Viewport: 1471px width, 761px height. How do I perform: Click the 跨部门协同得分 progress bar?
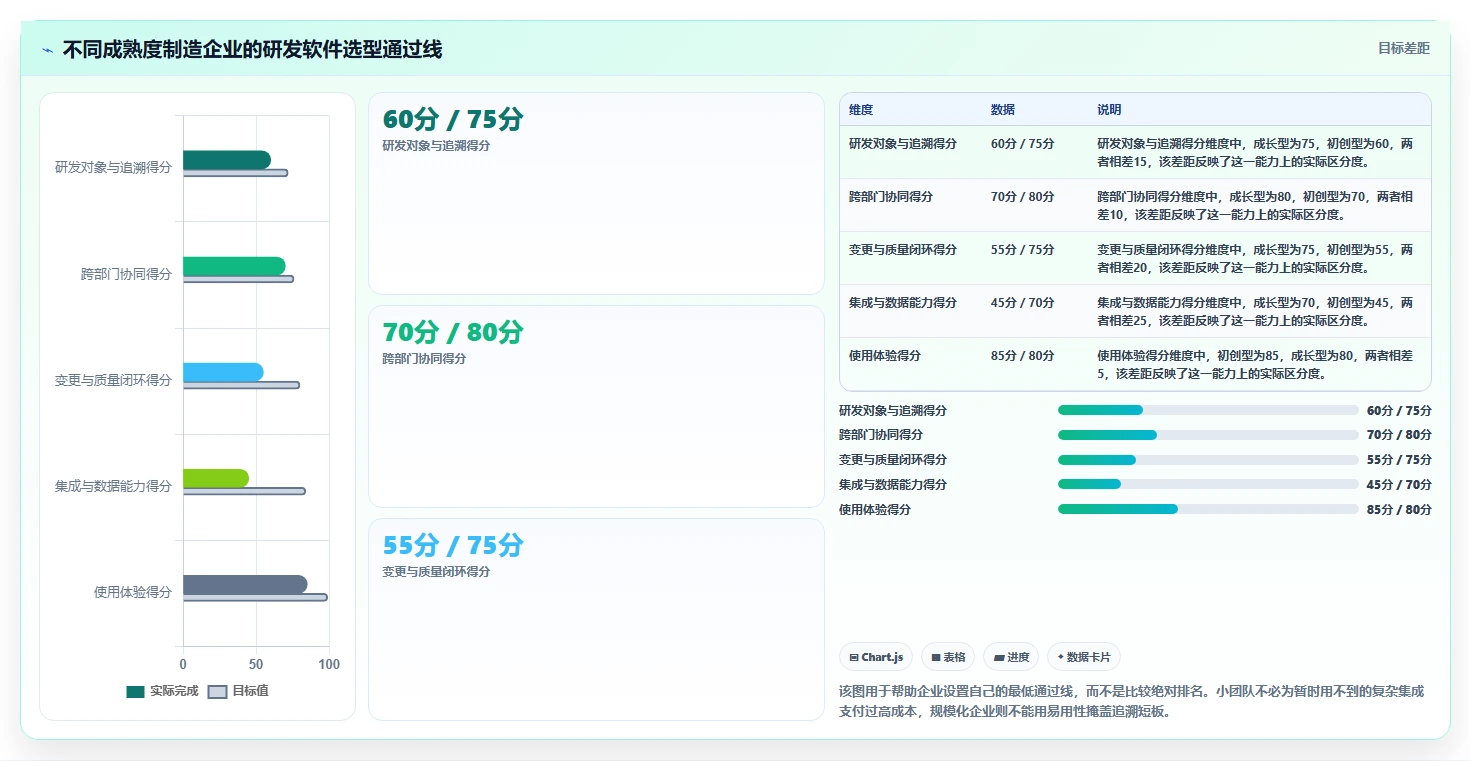click(1208, 435)
